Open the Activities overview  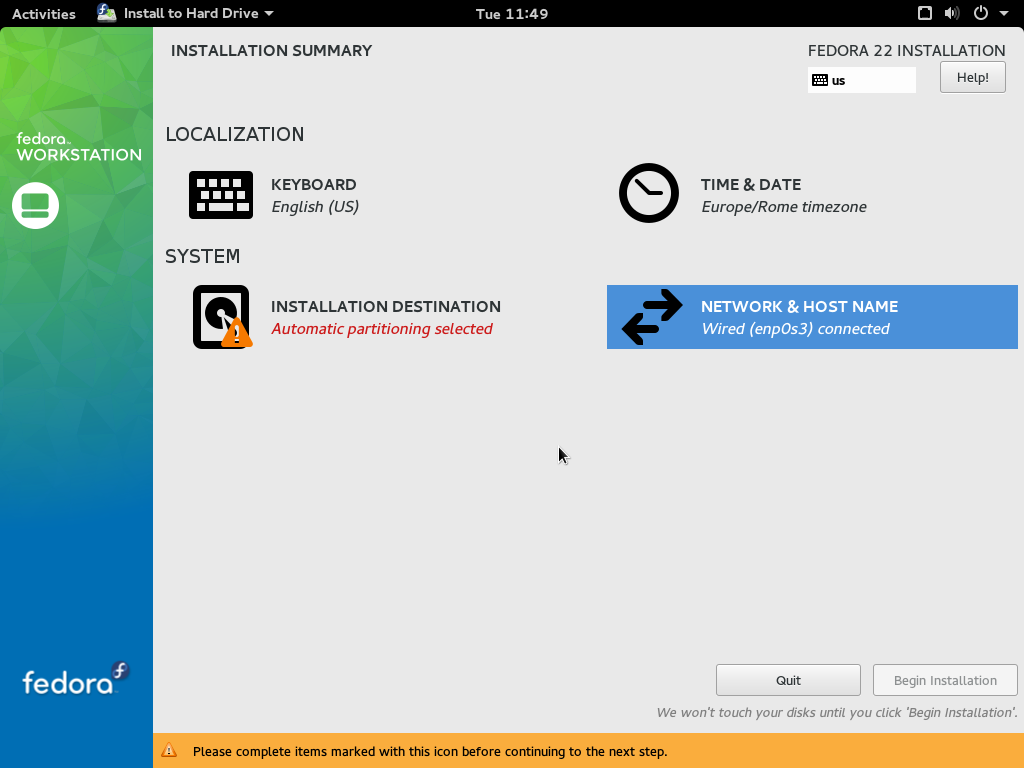coord(43,13)
